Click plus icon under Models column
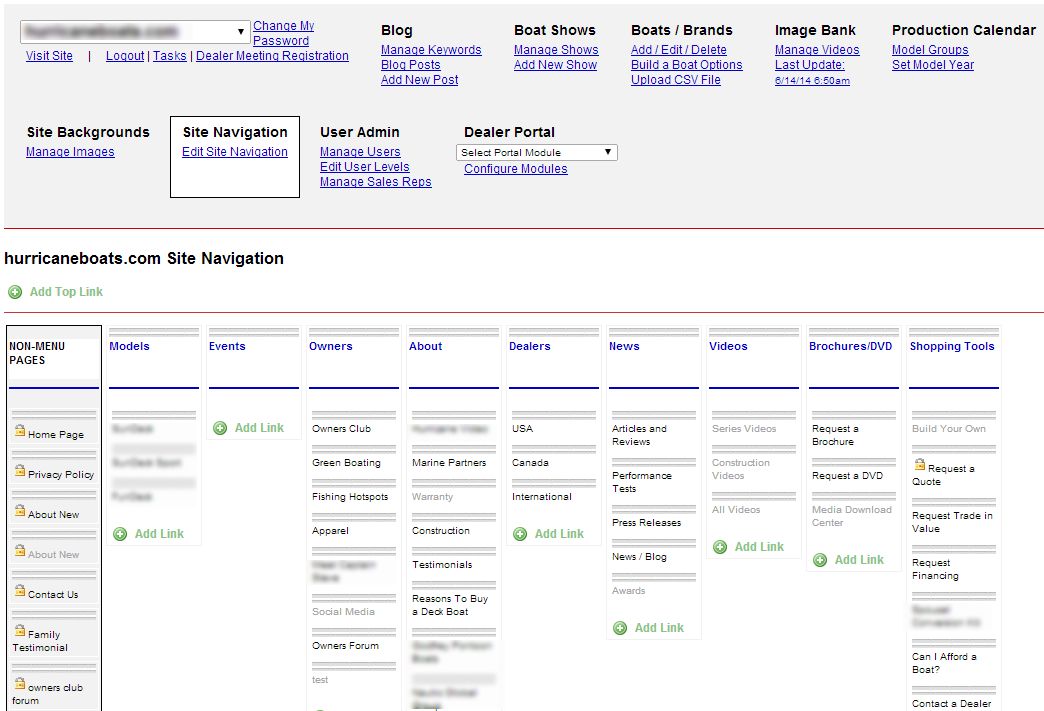This screenshot has width=1044, height=711. click(120, 534)
